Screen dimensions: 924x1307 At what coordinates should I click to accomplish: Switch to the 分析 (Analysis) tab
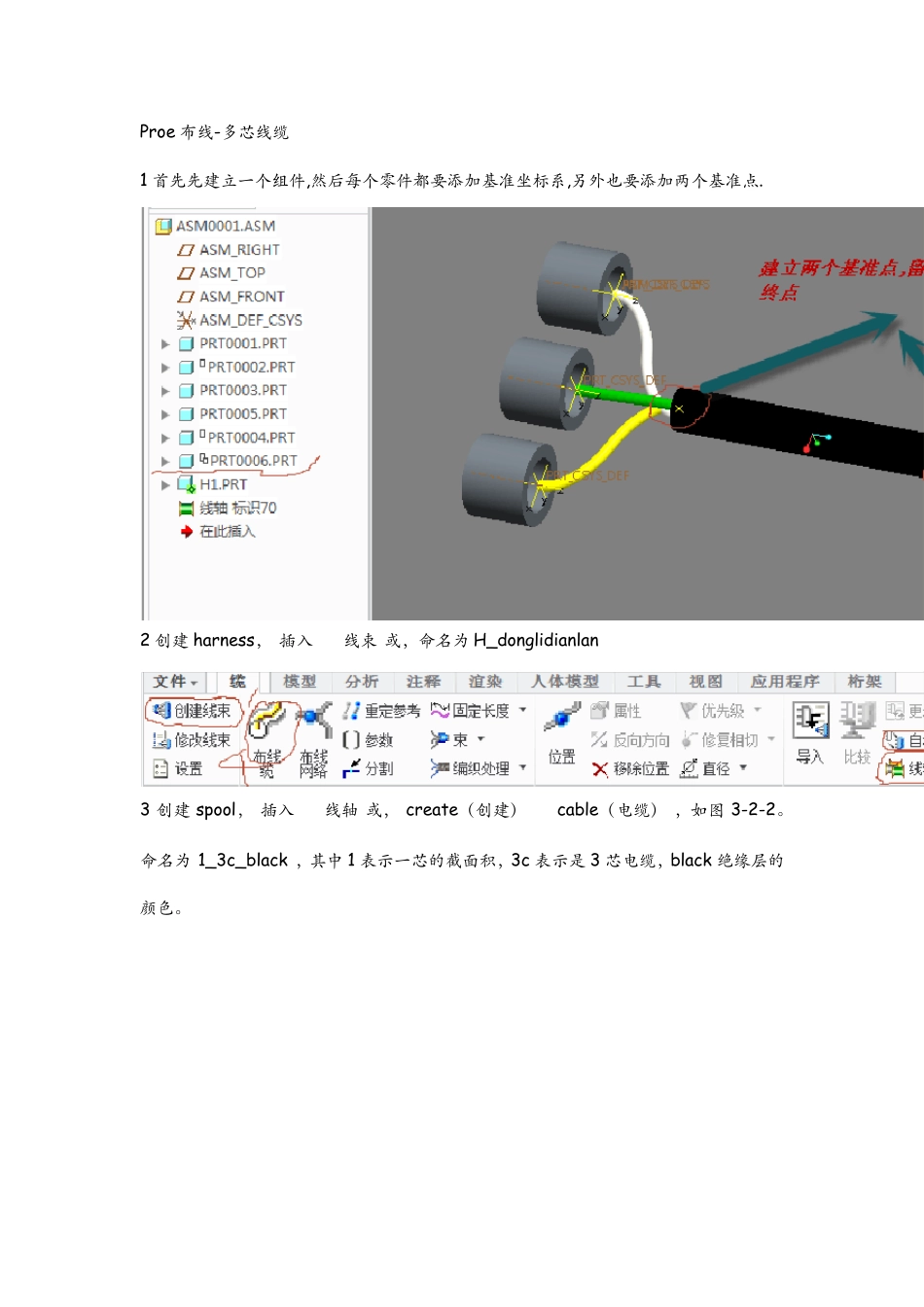tap(362, 682)
